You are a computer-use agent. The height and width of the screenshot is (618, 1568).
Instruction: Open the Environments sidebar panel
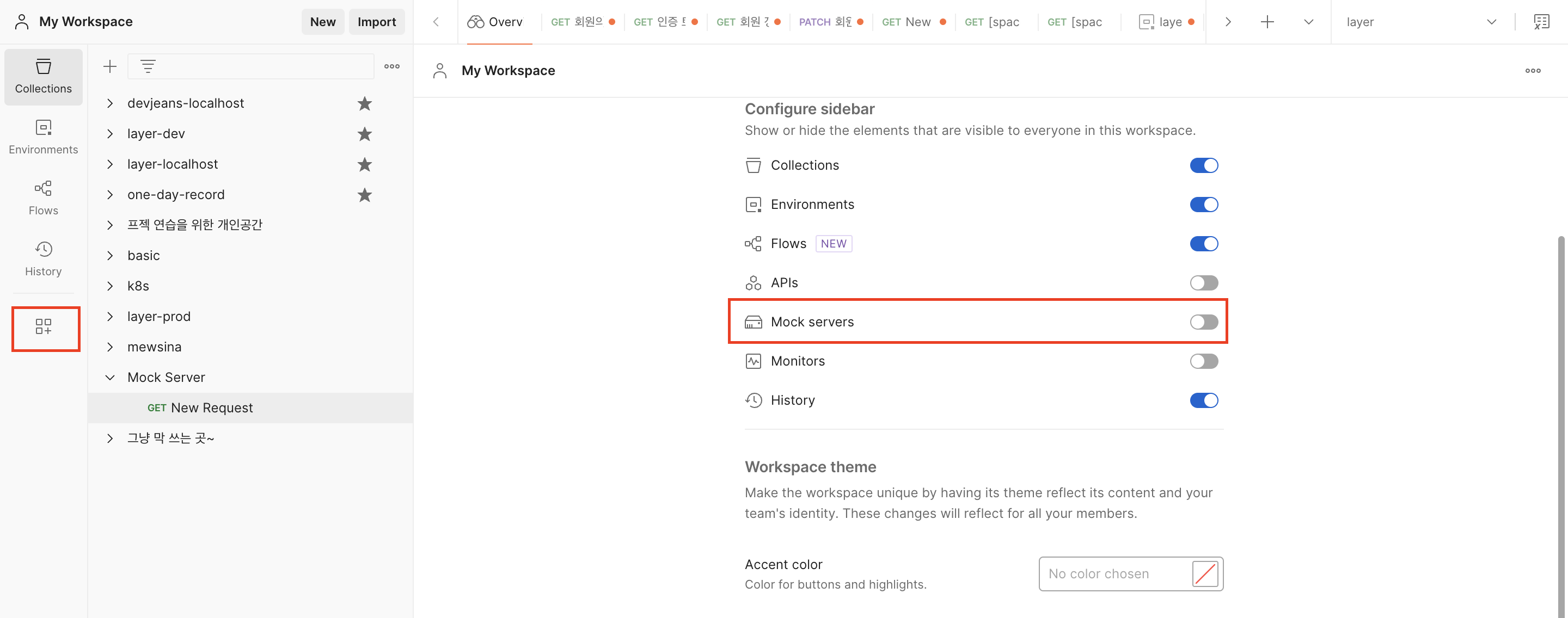click(43, 137)
